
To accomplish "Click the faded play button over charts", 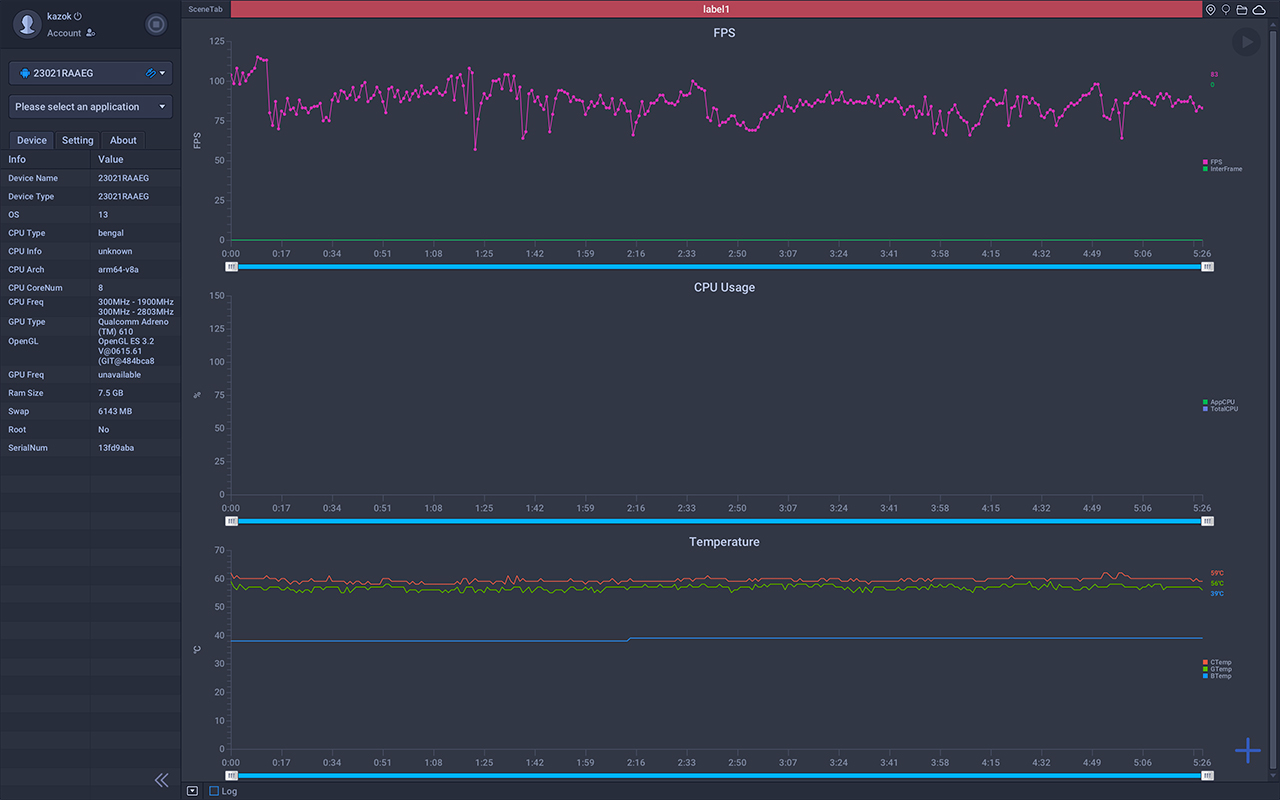I will (x=1246, y=42).
